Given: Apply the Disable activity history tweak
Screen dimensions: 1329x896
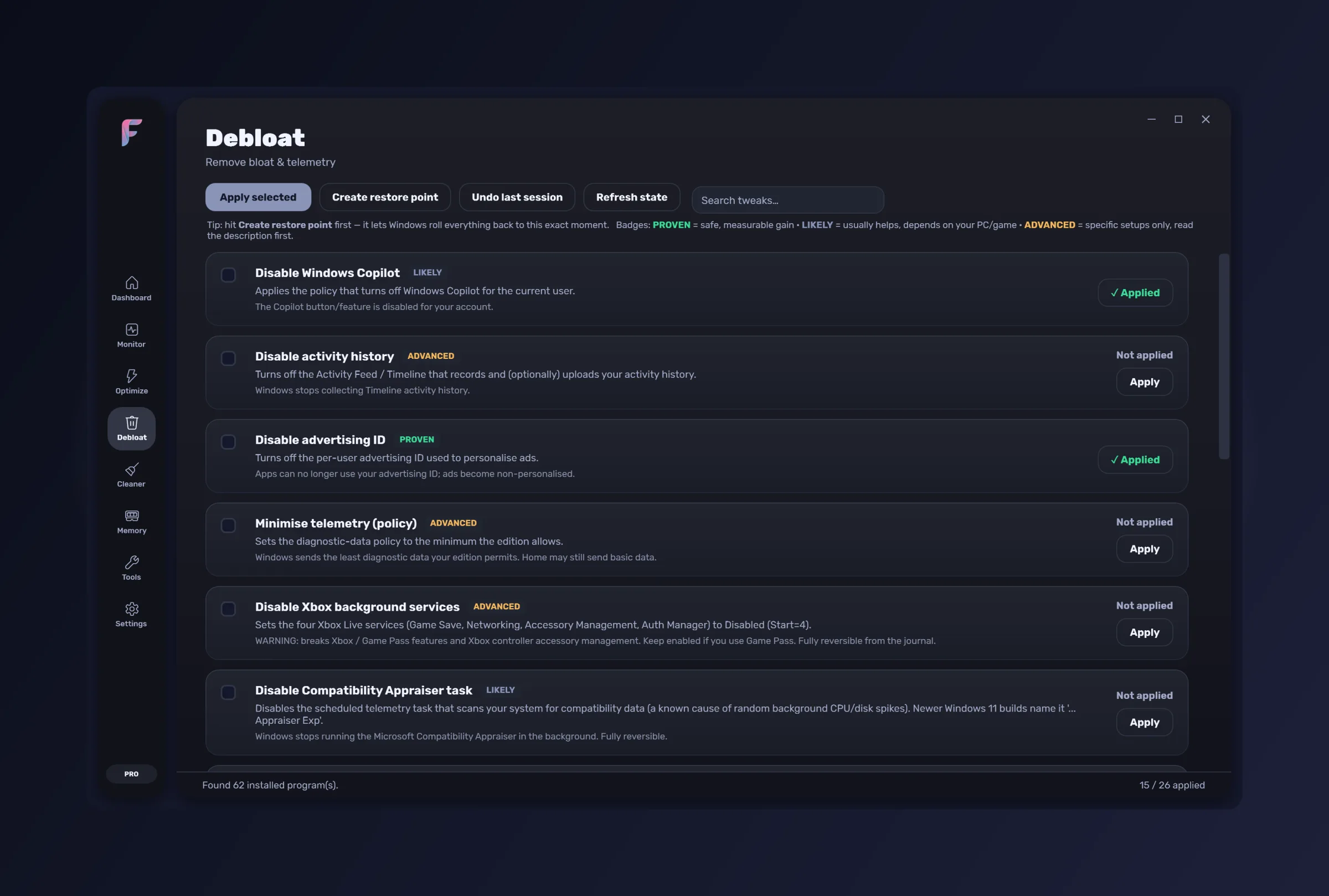Looking at the screenshot, I should pyautogui.click(x=1145, y=382).
